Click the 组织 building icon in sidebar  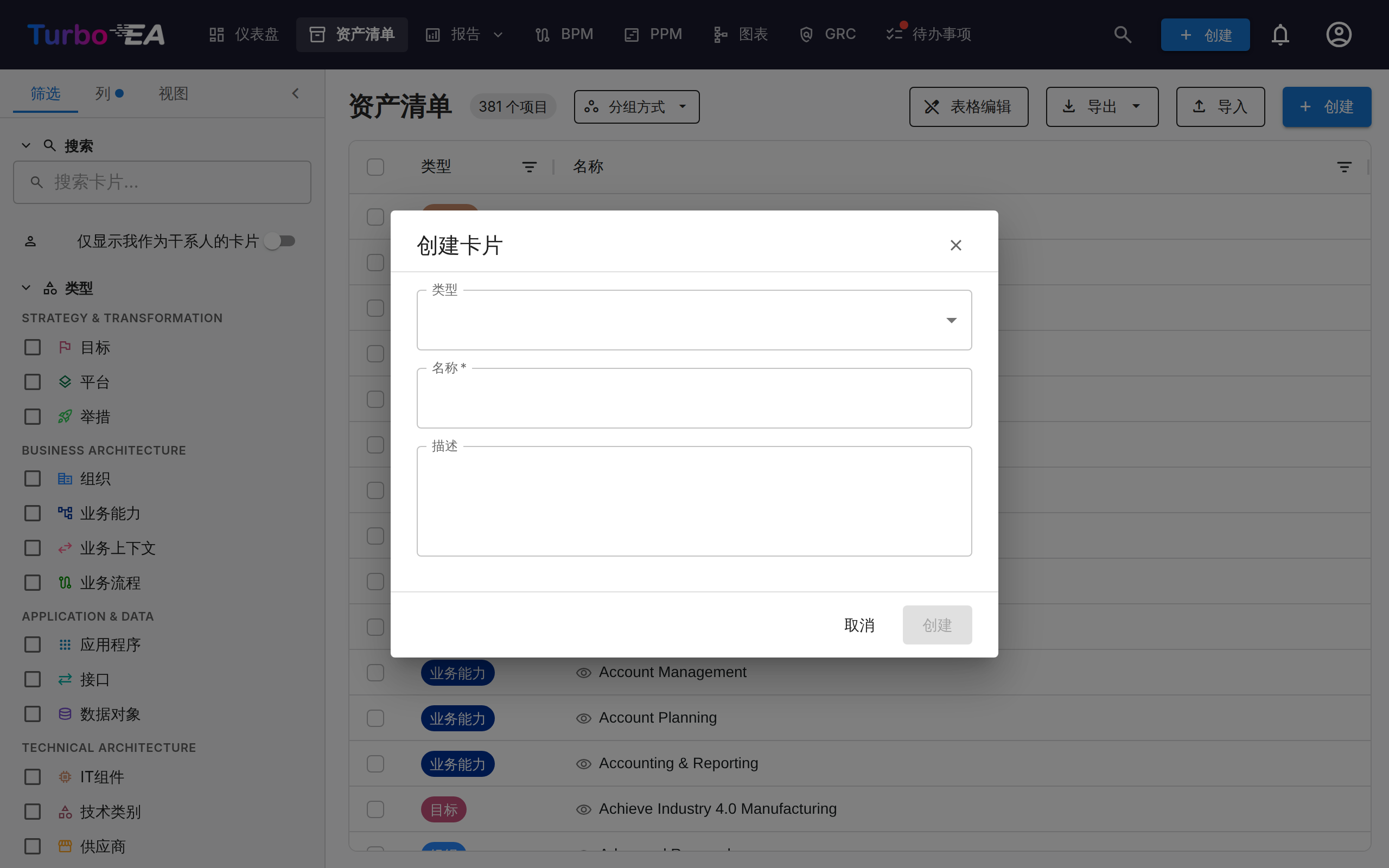click(65, 479)
